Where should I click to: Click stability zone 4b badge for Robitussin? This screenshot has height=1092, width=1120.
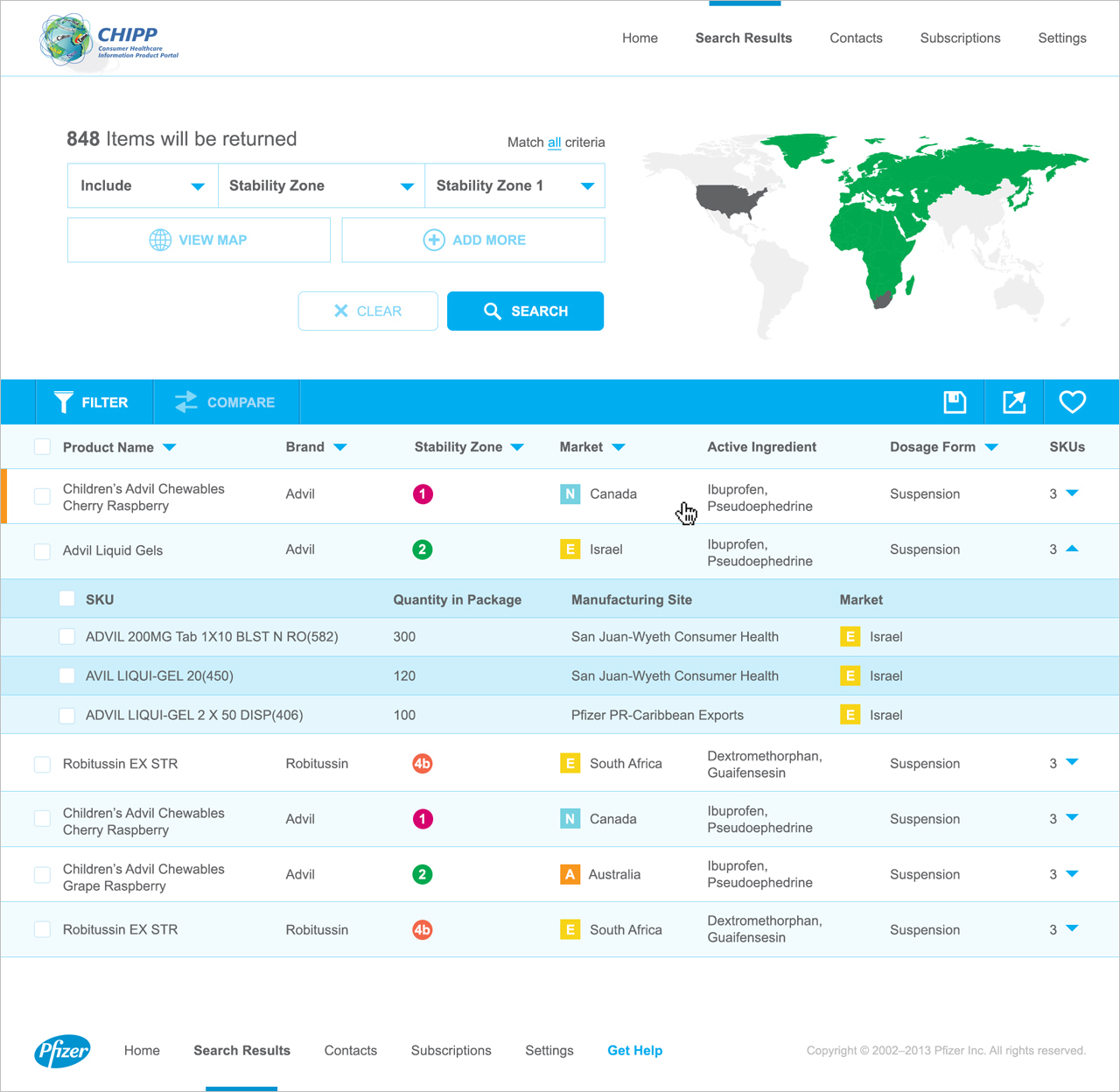click(x=423, y=764)
